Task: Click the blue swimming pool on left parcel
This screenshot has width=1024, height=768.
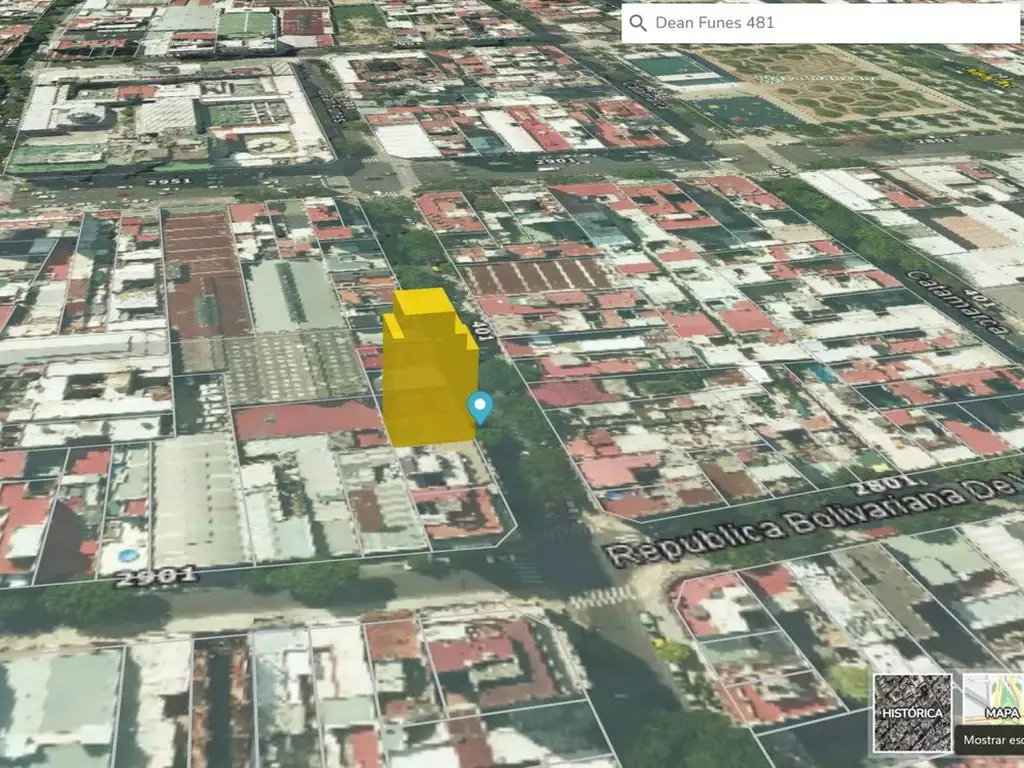Action: [128, 554]
